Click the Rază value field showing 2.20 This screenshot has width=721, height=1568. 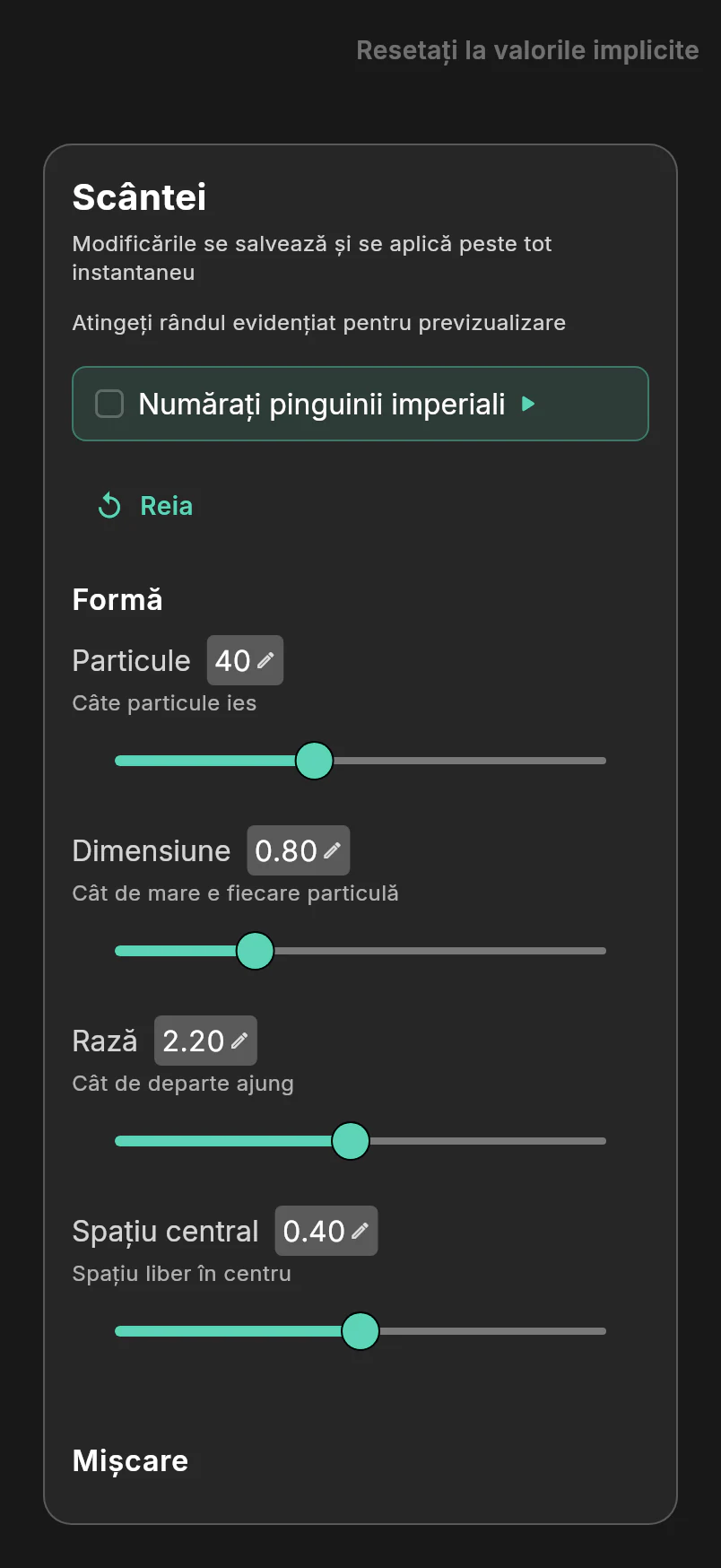pyautogui.click(x=205, y=1041)
